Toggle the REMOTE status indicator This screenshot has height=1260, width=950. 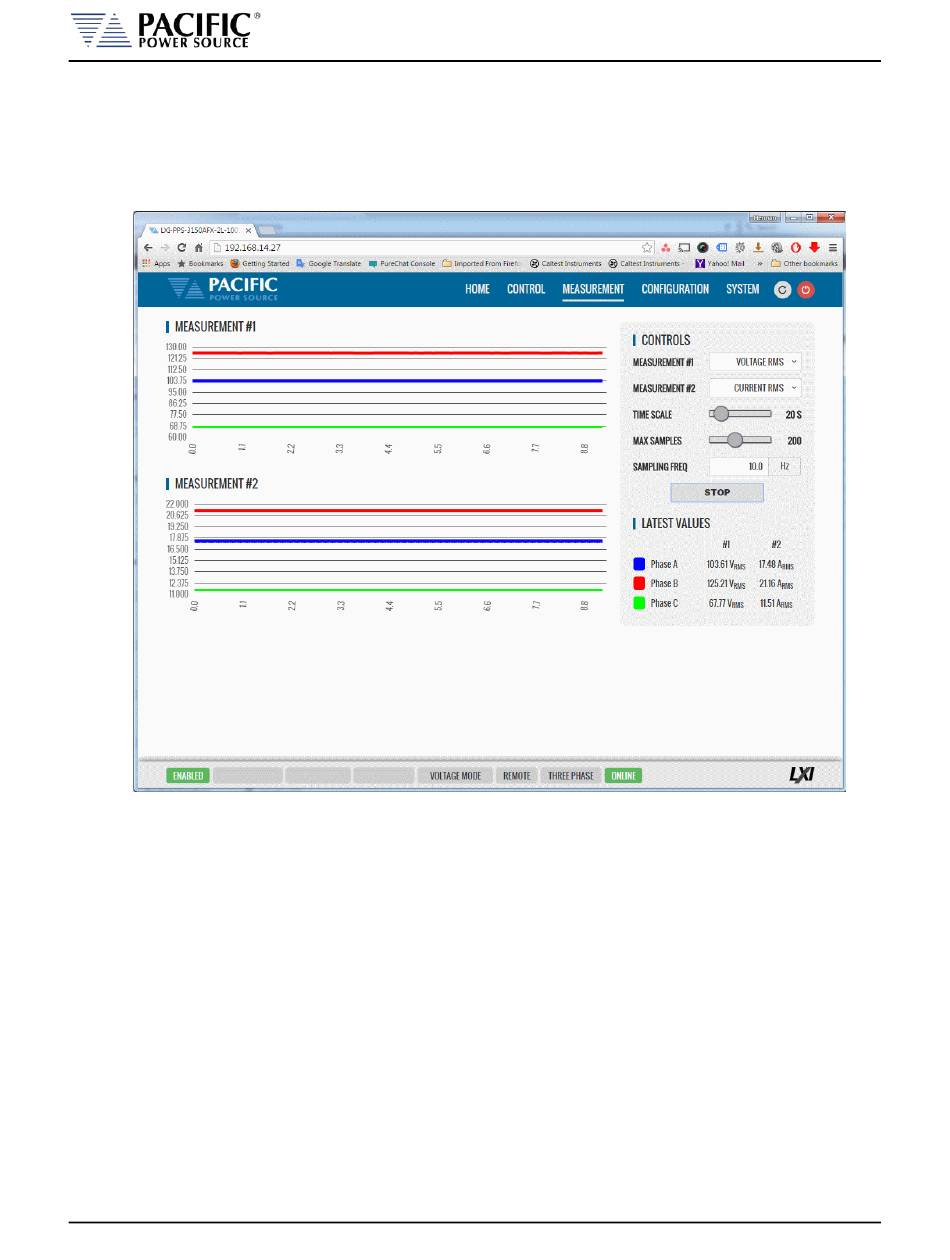coord(517,776)
